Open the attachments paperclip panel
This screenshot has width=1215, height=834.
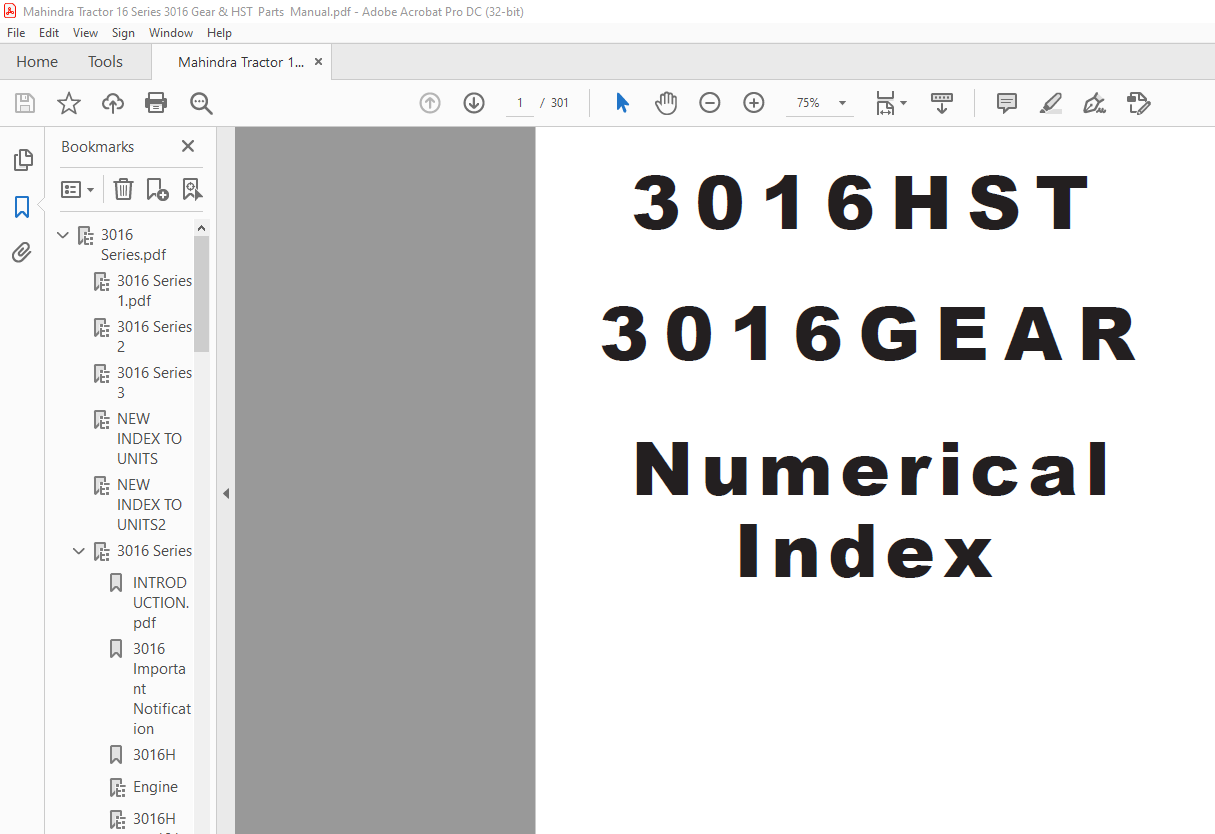pyautogui.click(x=22, y=253)
